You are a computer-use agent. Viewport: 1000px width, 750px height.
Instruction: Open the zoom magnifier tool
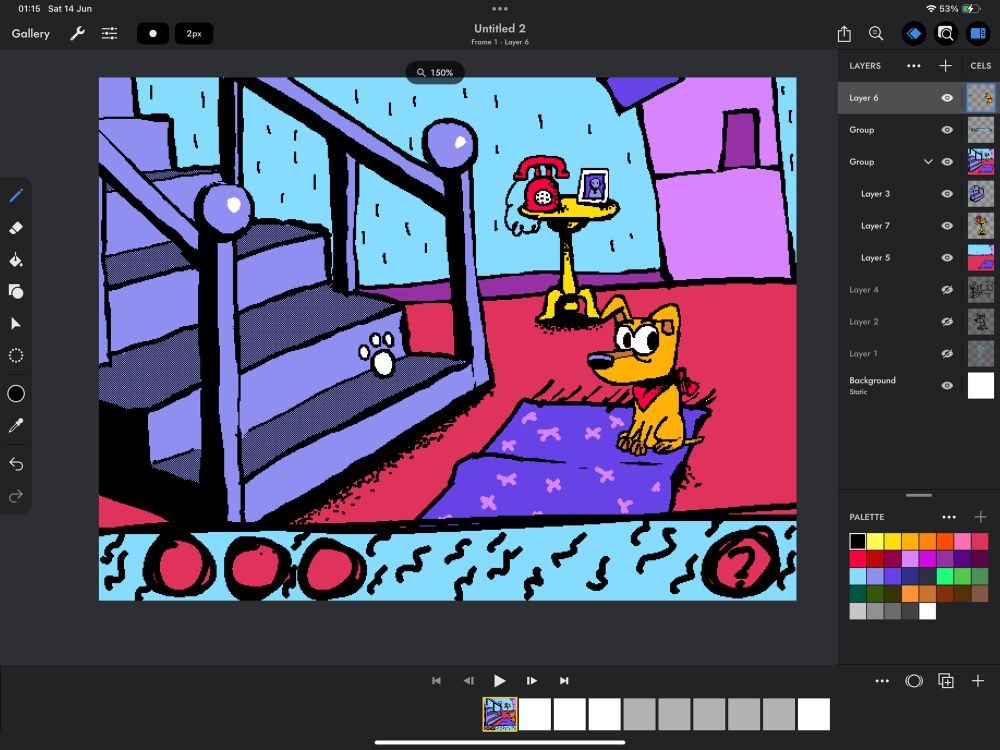(876, 34)
